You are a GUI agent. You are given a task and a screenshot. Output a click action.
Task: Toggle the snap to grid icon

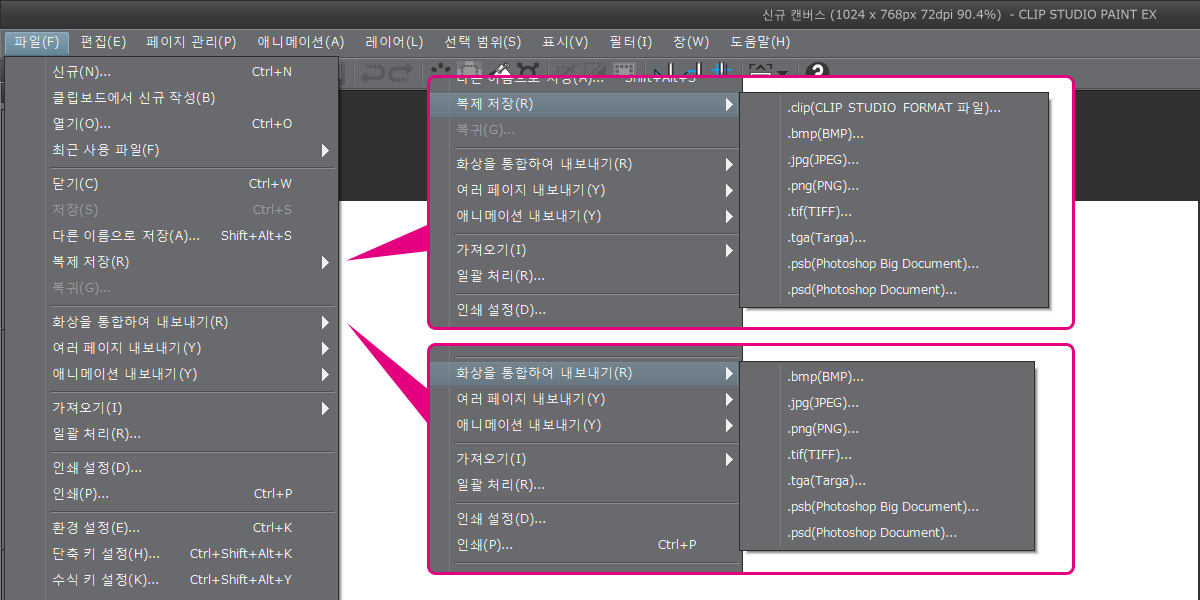(x=720, y=70)
